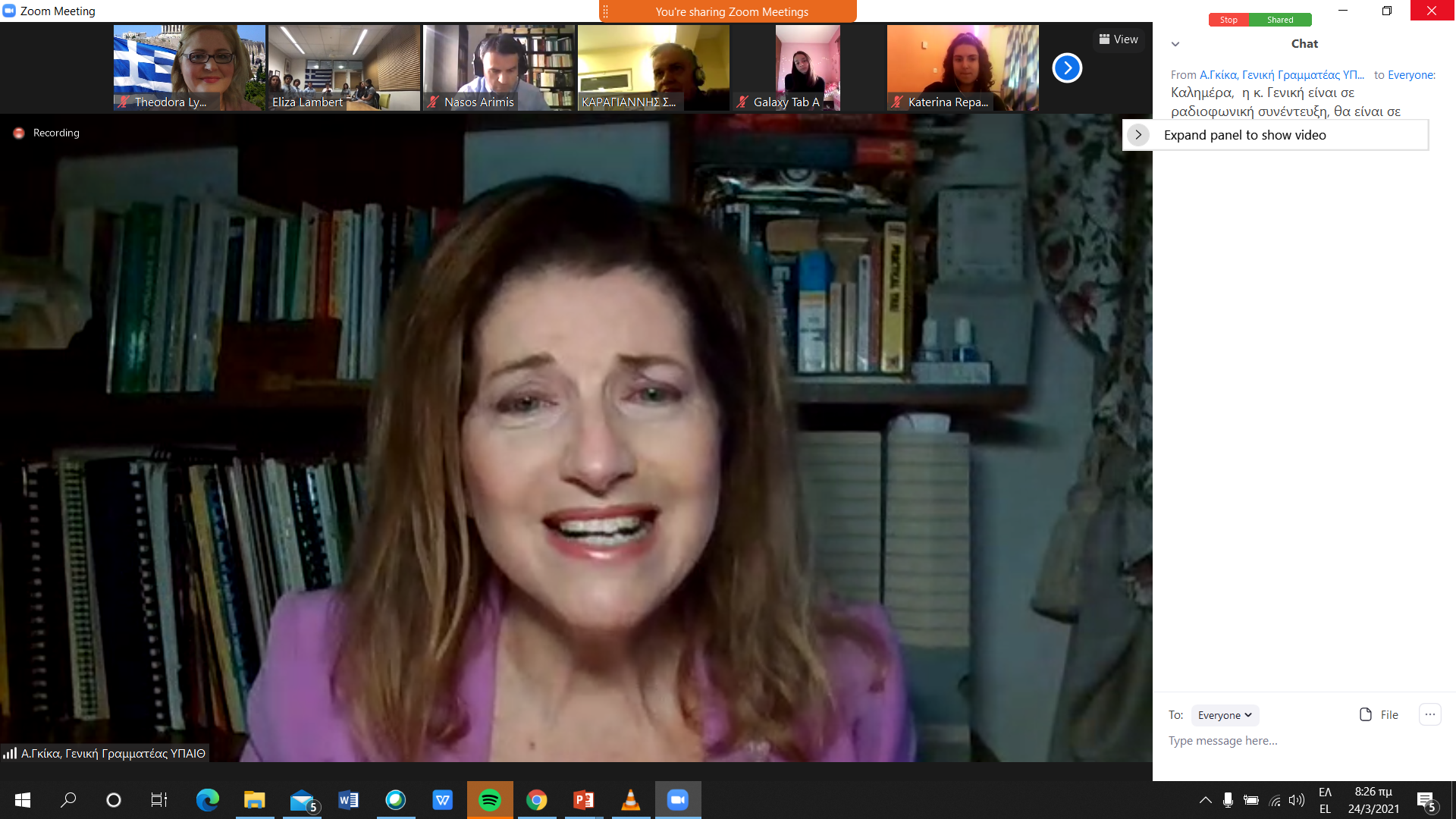Click the Shared status indicator

pyautogui.click(x=1280, y=20)
